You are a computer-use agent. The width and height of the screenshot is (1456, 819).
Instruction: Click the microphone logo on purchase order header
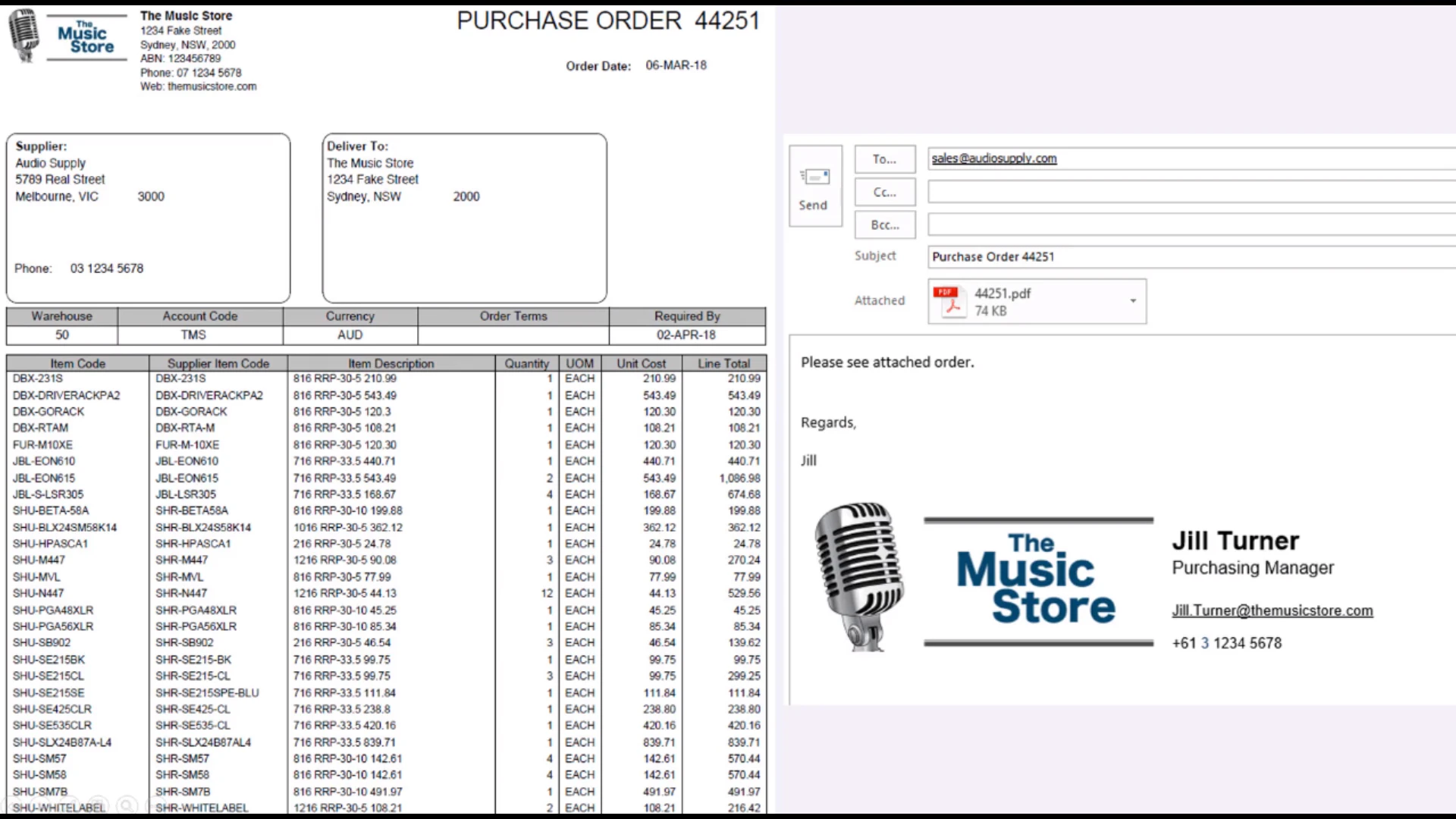point(24,34)
